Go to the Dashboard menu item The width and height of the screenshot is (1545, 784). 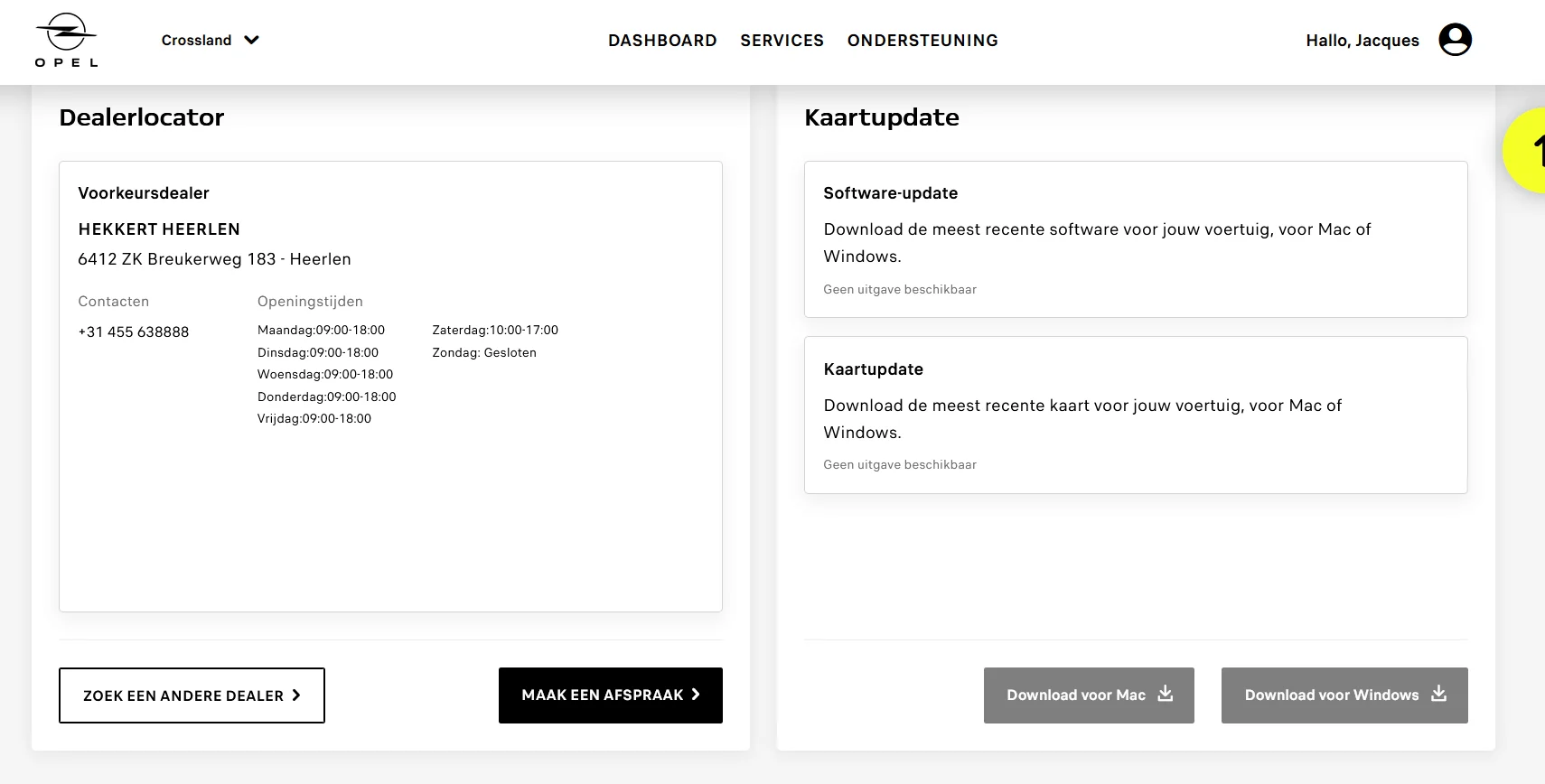coord(662,41)
